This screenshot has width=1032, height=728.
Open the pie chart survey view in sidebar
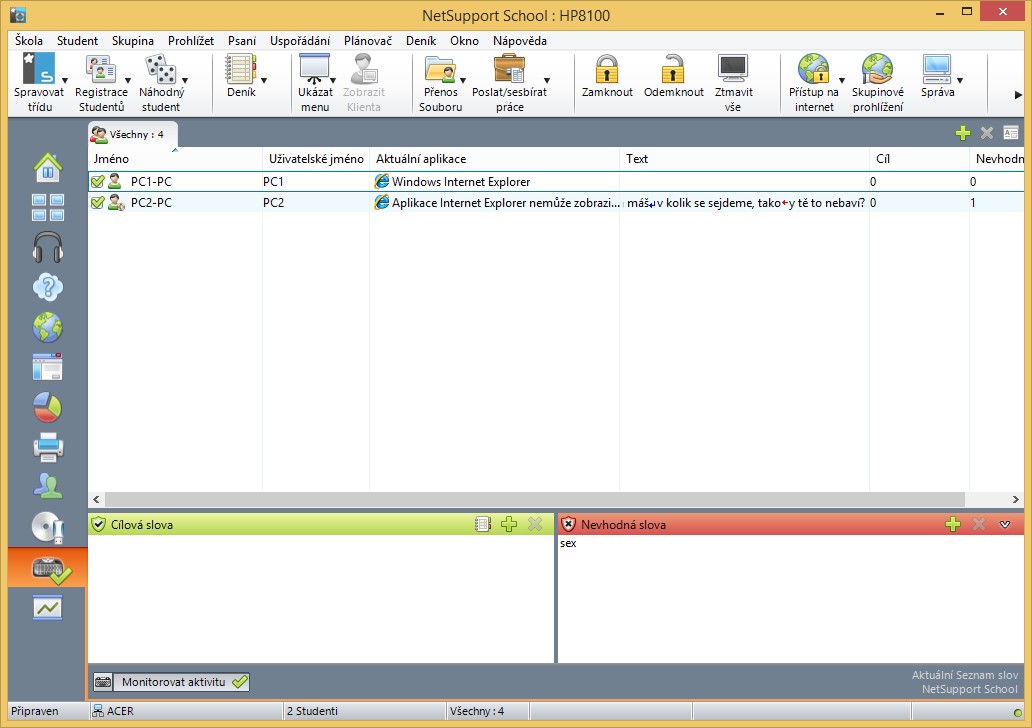tap(48, 407)
